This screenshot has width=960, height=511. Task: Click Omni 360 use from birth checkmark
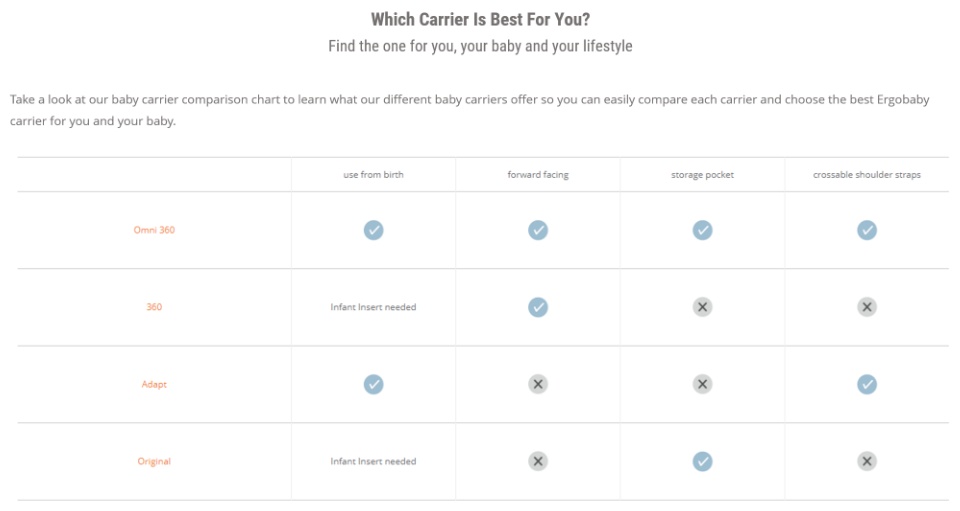point(373,230)
